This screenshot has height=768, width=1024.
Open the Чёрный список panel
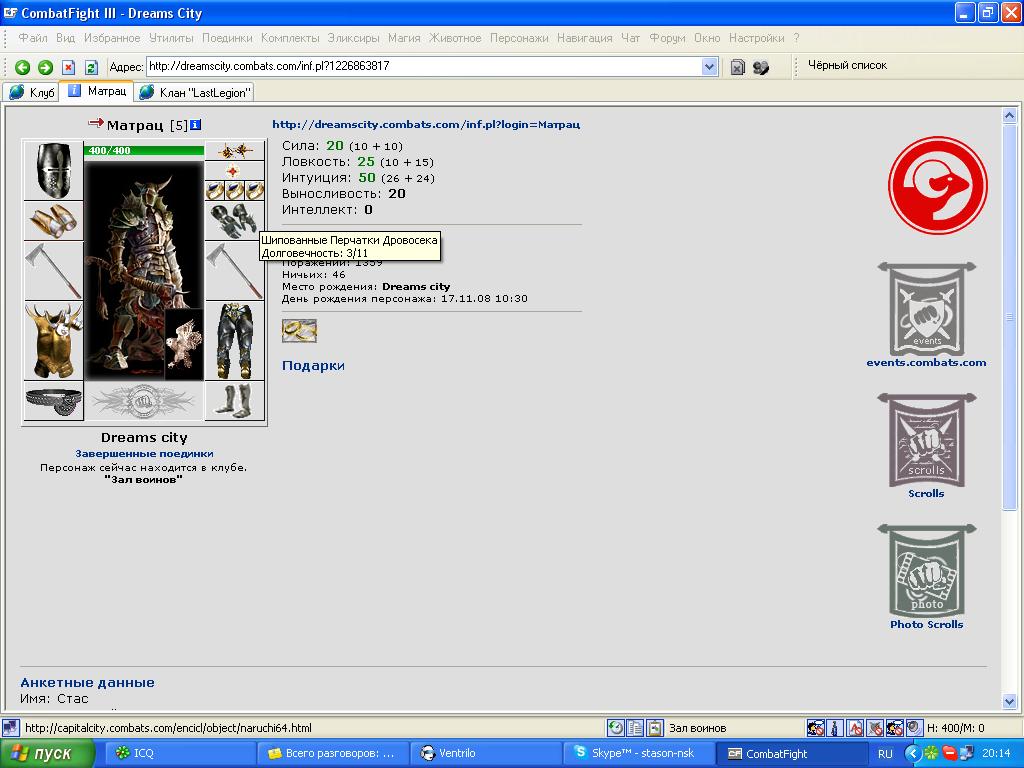(847, 65)
